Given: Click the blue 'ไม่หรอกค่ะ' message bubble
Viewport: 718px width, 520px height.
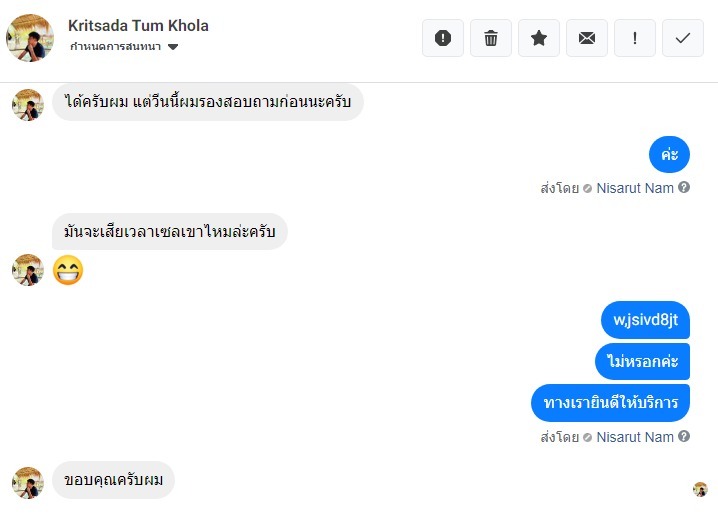Looking at the screenshot, I should [x=642, y=361].
